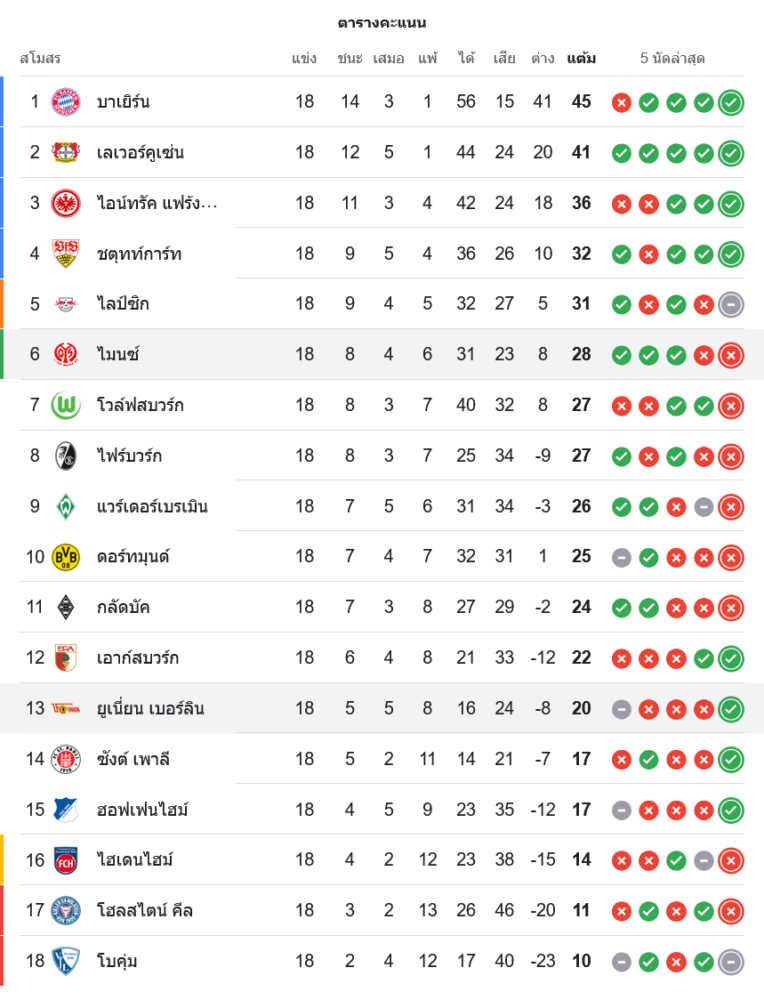Select the ฮอฟเฟนไฮม์ team name
764x1000 pixels.
[x=144, y=809]
